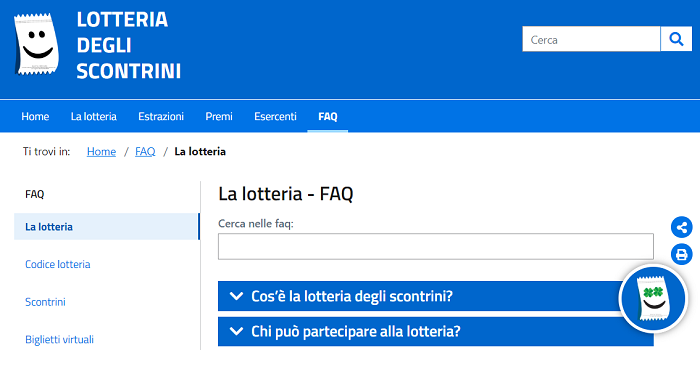700x370 pixels.
Task: Click the smiling receipt logo in the header
Action: 37,44
